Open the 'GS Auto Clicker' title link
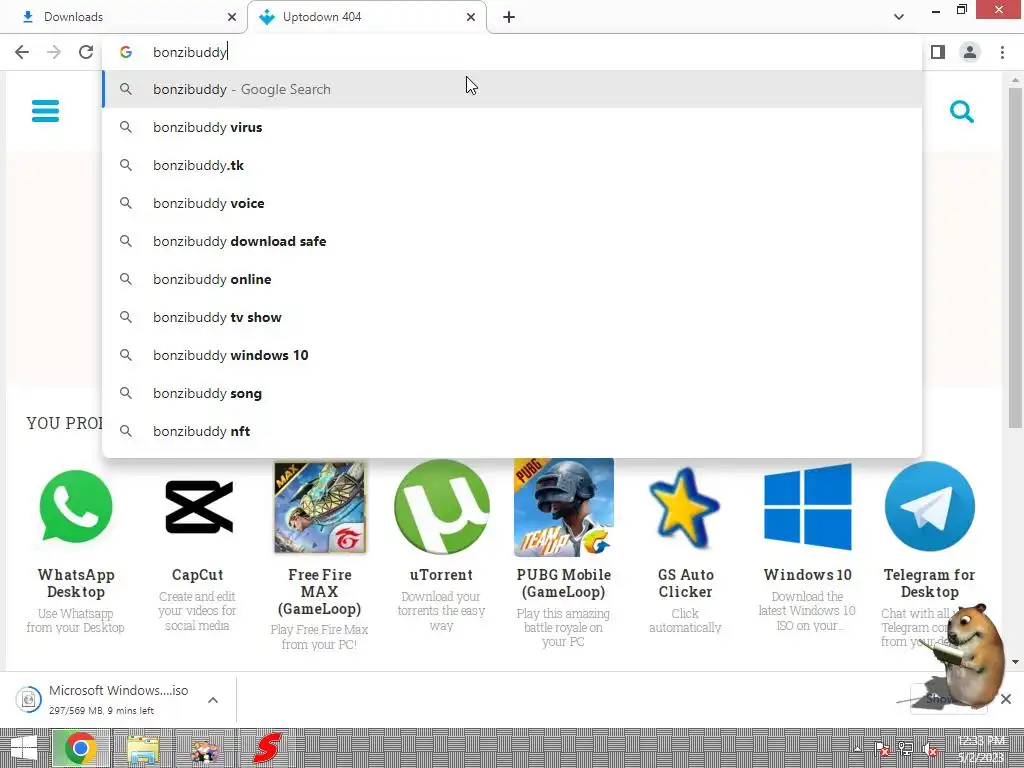The image size is (1024, 768). click(685, 583)
